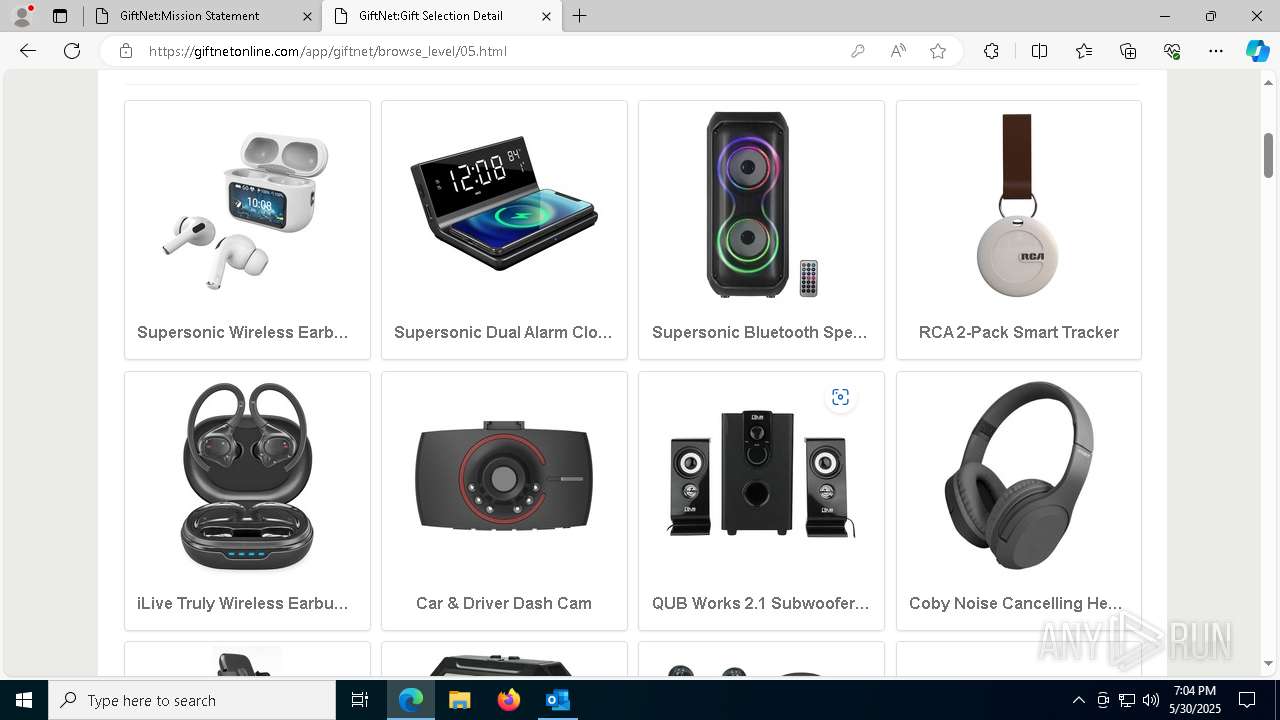Activate the Read aloud icon

pos(898,51)
